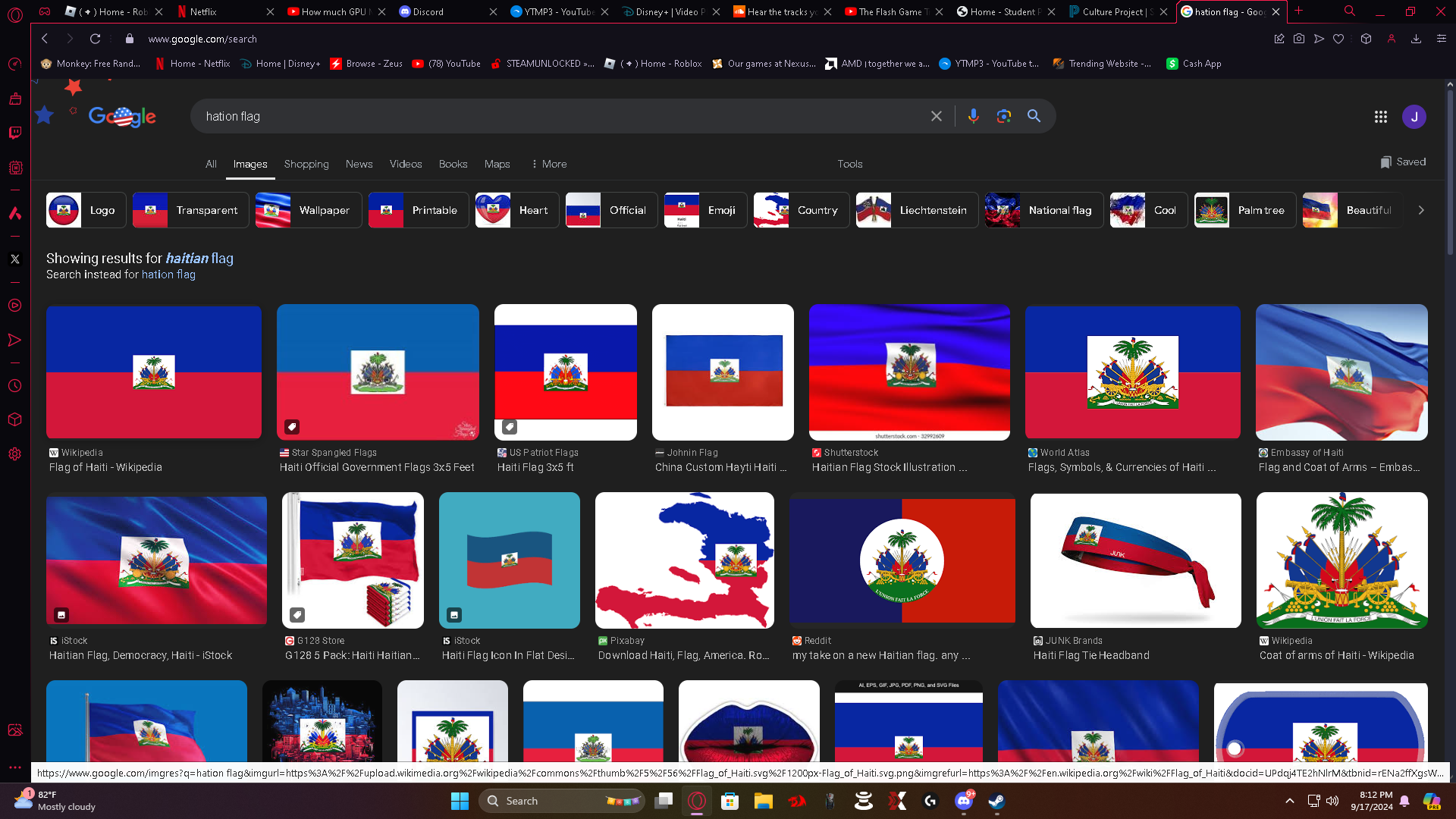
Task: Open sidebar settings gear
Action: [x=14, y=454]
